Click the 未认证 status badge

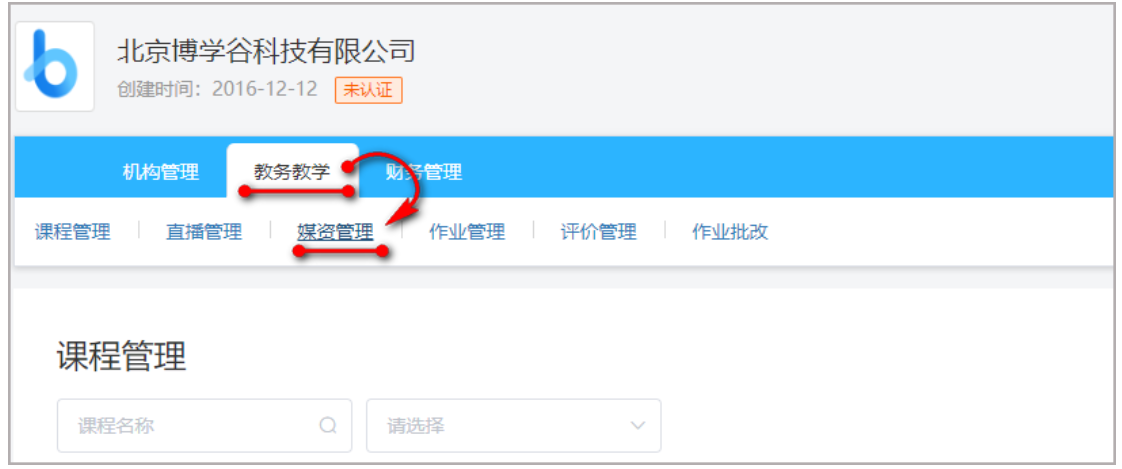(x=369, y=90)
